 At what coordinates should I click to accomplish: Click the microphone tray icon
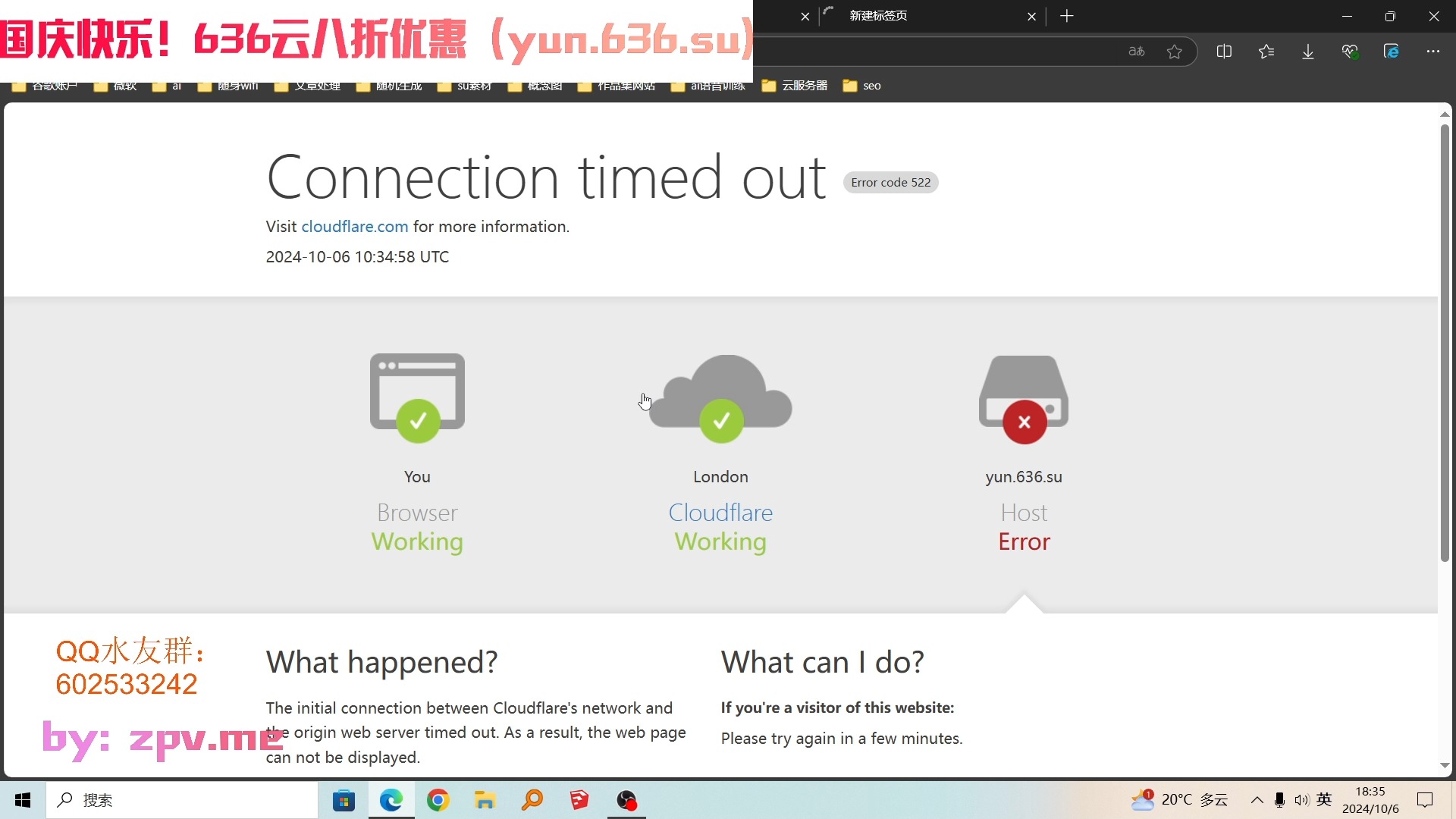pos(1279,800)
